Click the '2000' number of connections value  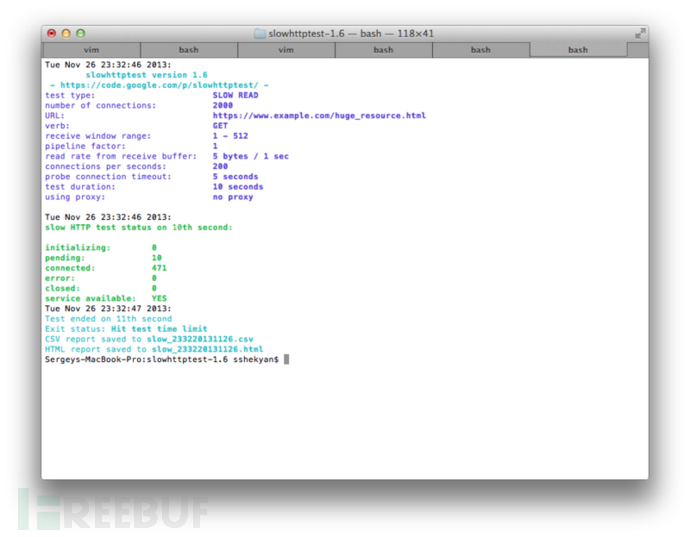pyautogui.click(x=223, y=106)
